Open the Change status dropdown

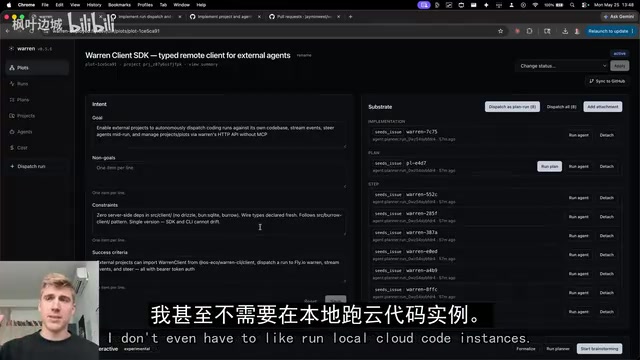pos(563,66)
